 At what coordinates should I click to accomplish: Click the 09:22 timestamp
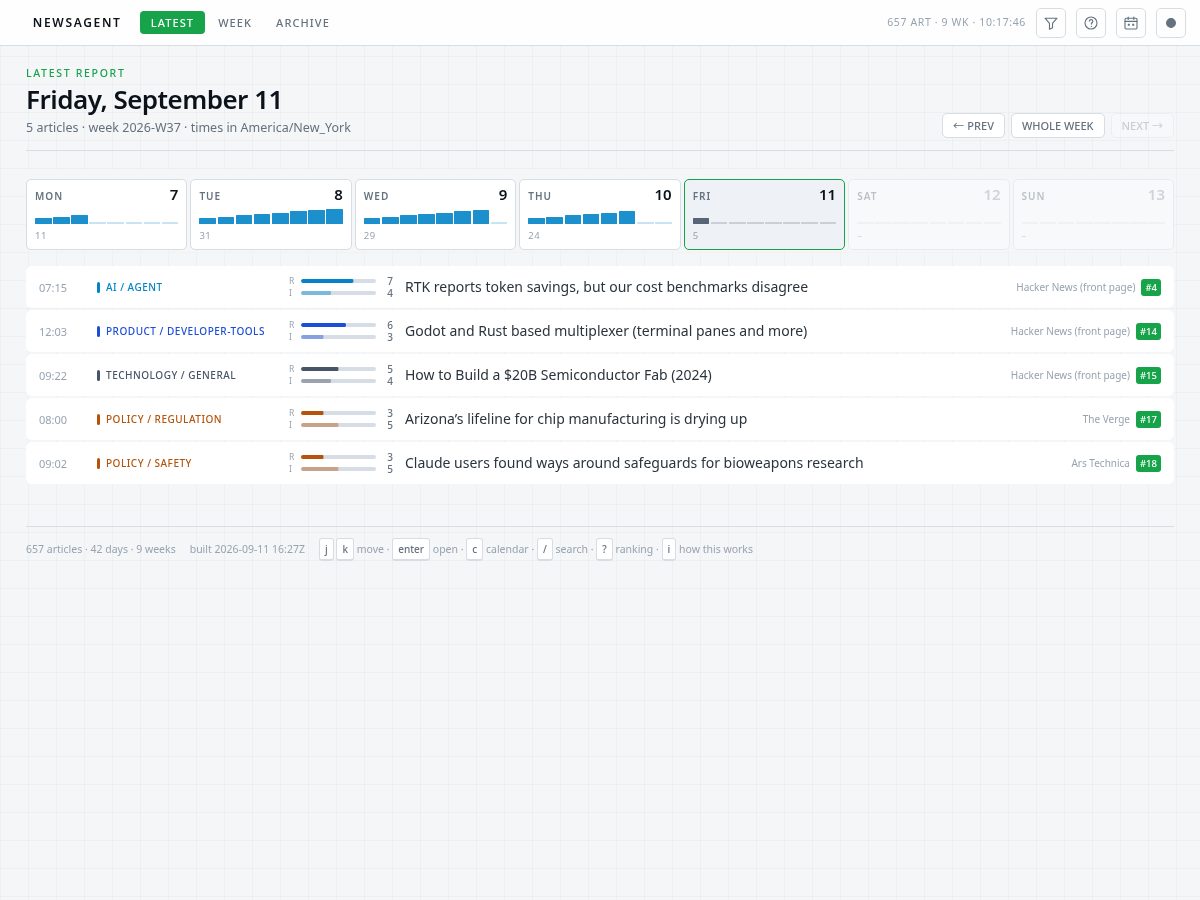click(x=53, y=376)
